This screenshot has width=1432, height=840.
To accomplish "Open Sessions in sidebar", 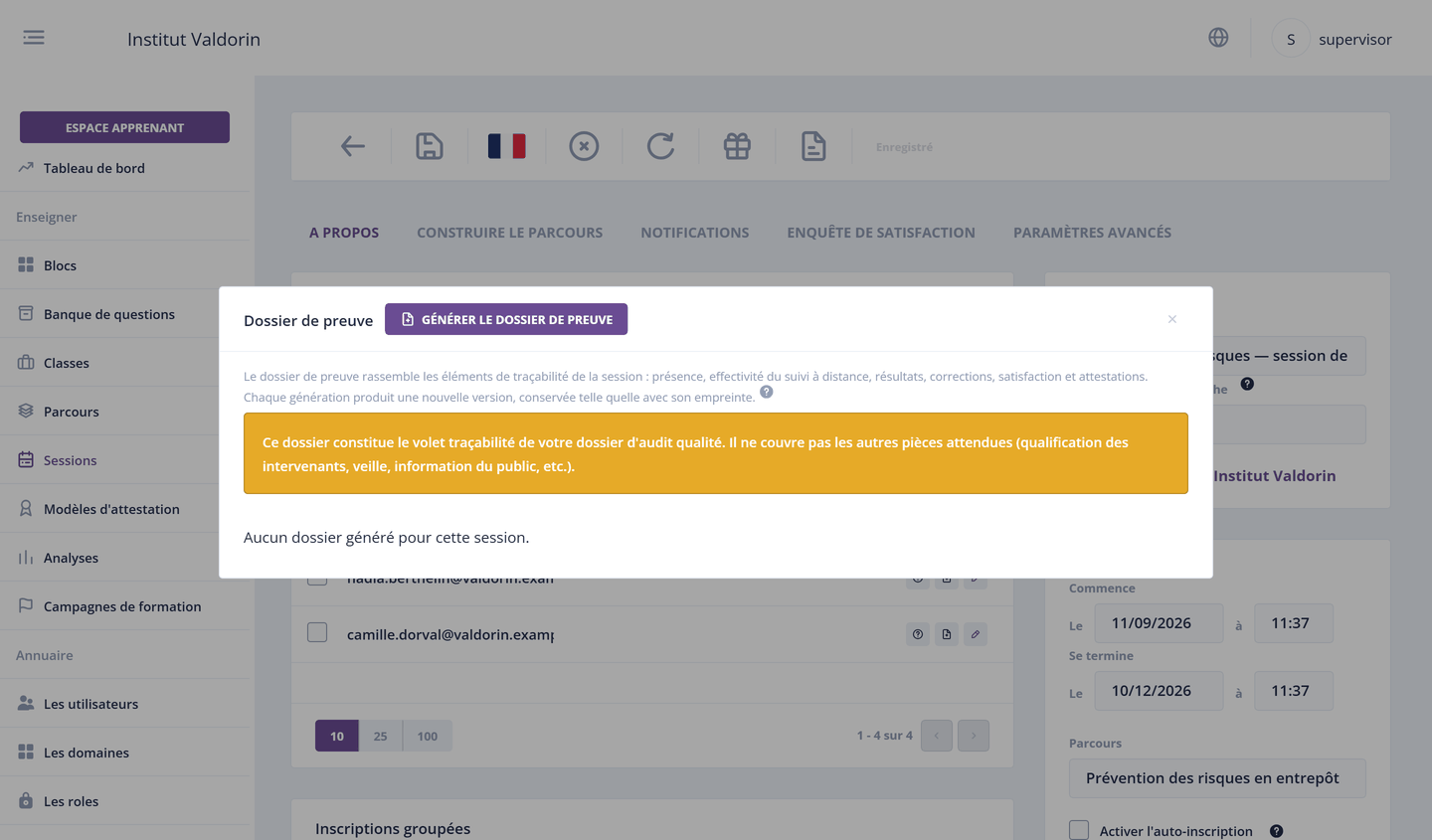I will pyautogui.click(x=70, y=460).
